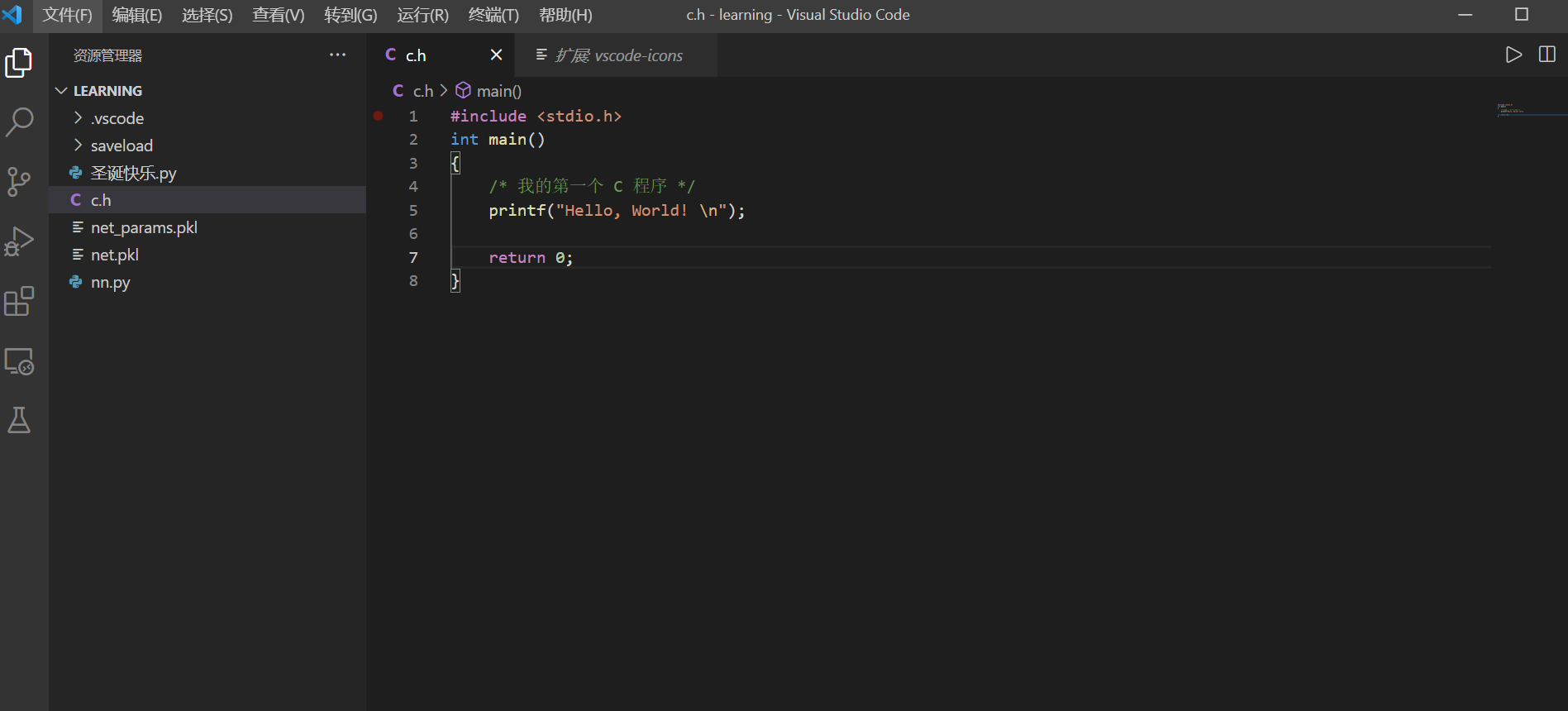
Task: Click the file icon of net_params.pkl
Action: click(x=78, y=227)
